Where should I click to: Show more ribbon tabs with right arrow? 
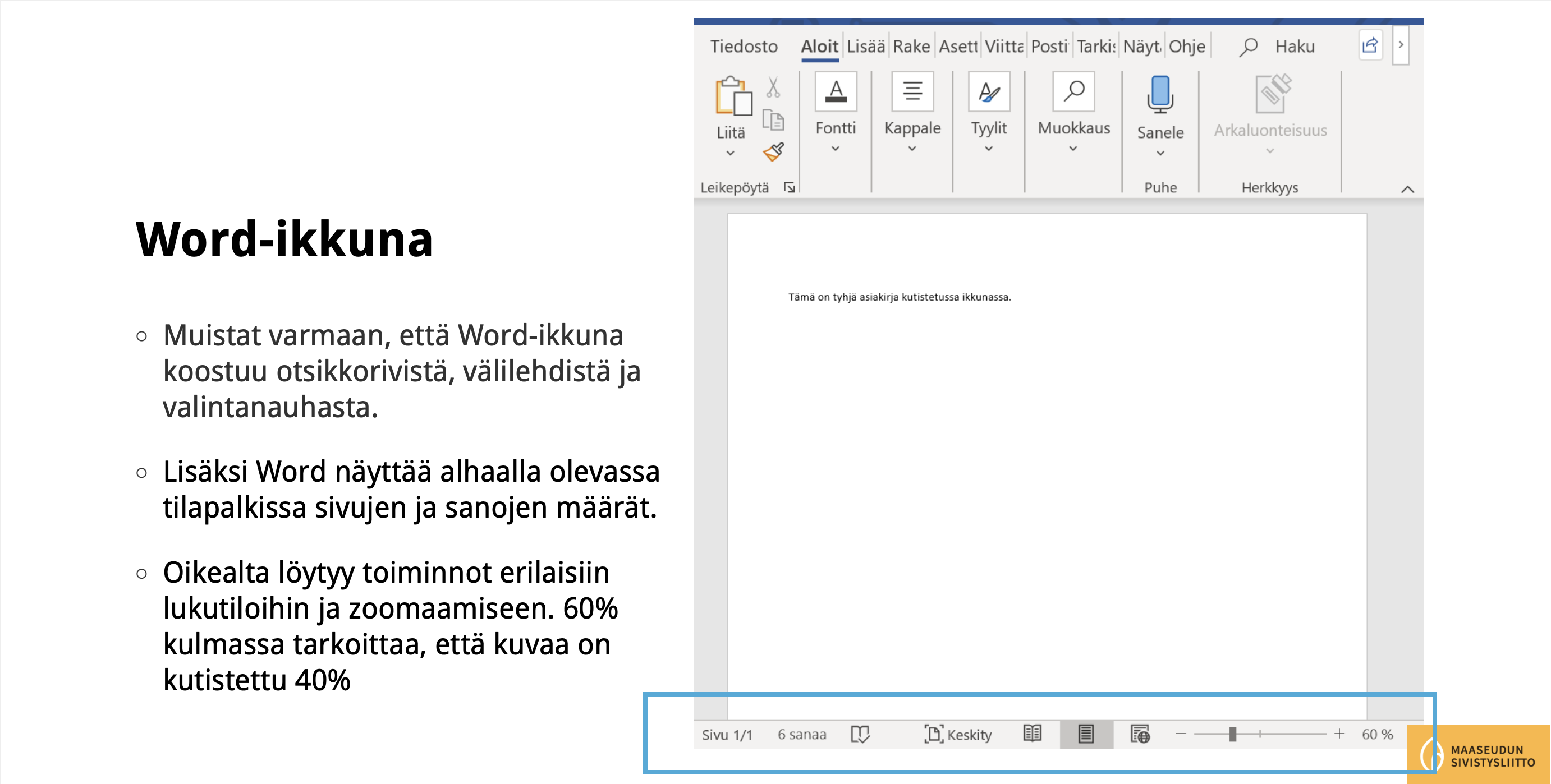[1401, 45]
